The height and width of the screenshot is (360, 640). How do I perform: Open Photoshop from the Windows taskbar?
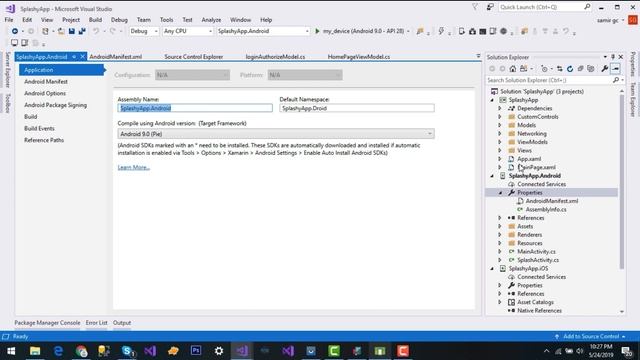[196, 351]
